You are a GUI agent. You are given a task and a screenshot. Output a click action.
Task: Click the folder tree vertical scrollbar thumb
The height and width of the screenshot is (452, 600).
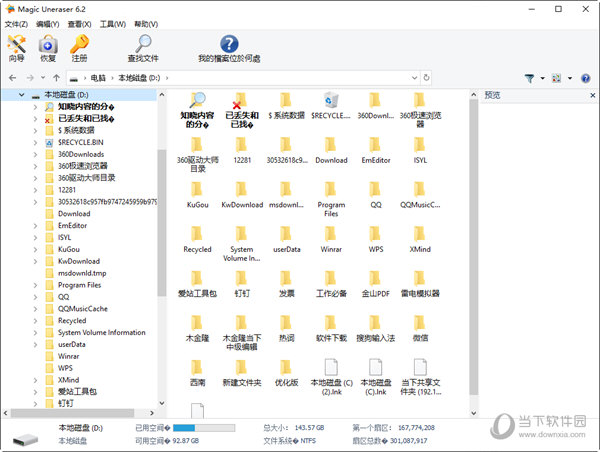[x=161, y=223]
